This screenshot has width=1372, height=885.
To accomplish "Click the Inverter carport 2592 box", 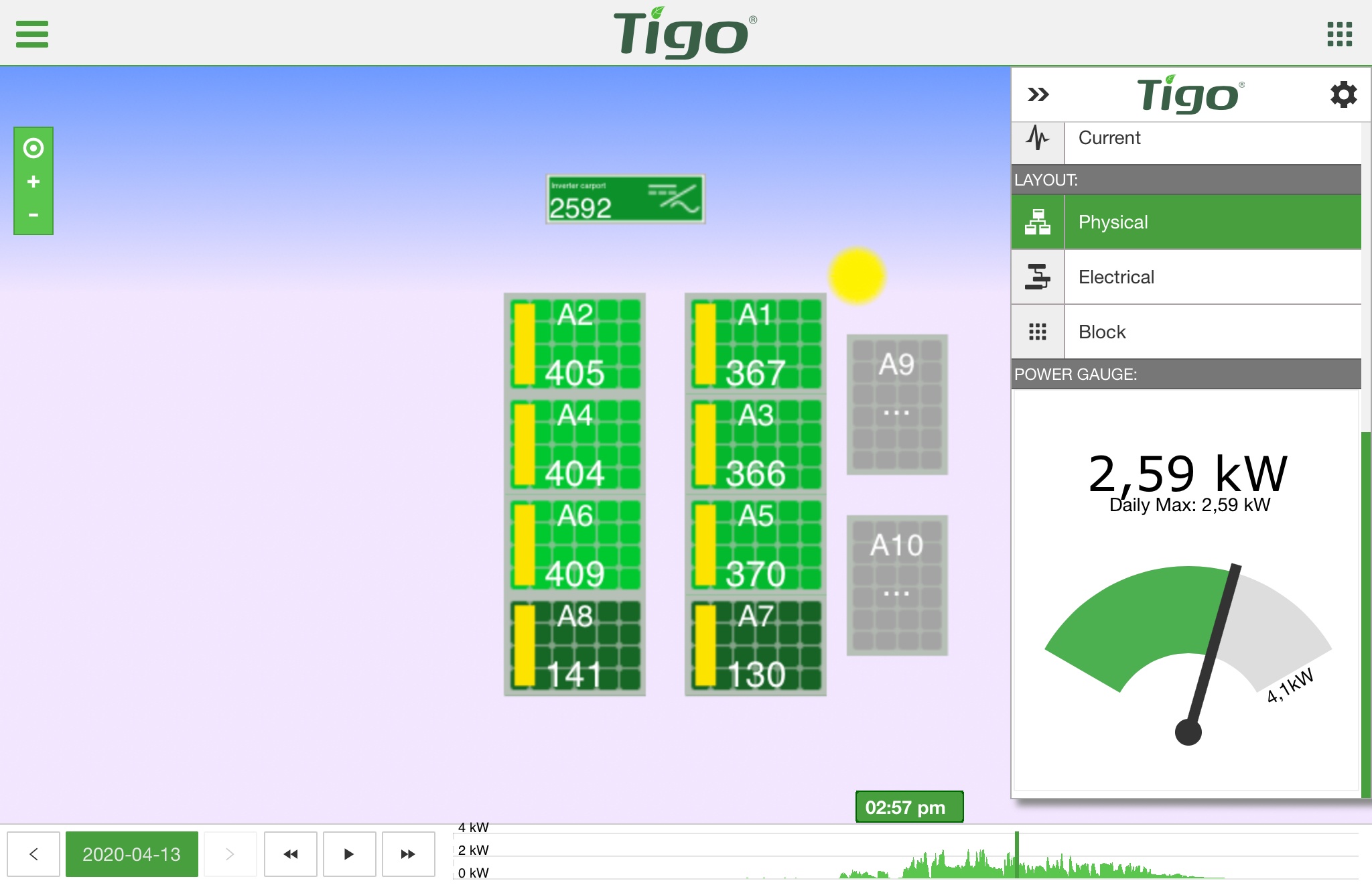I will pyautogui.click(x=625, y=199).
